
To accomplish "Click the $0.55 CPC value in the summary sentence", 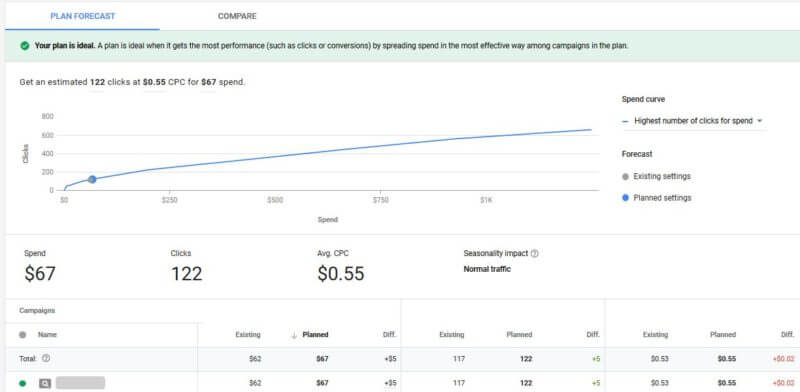I will coord(154,82).
